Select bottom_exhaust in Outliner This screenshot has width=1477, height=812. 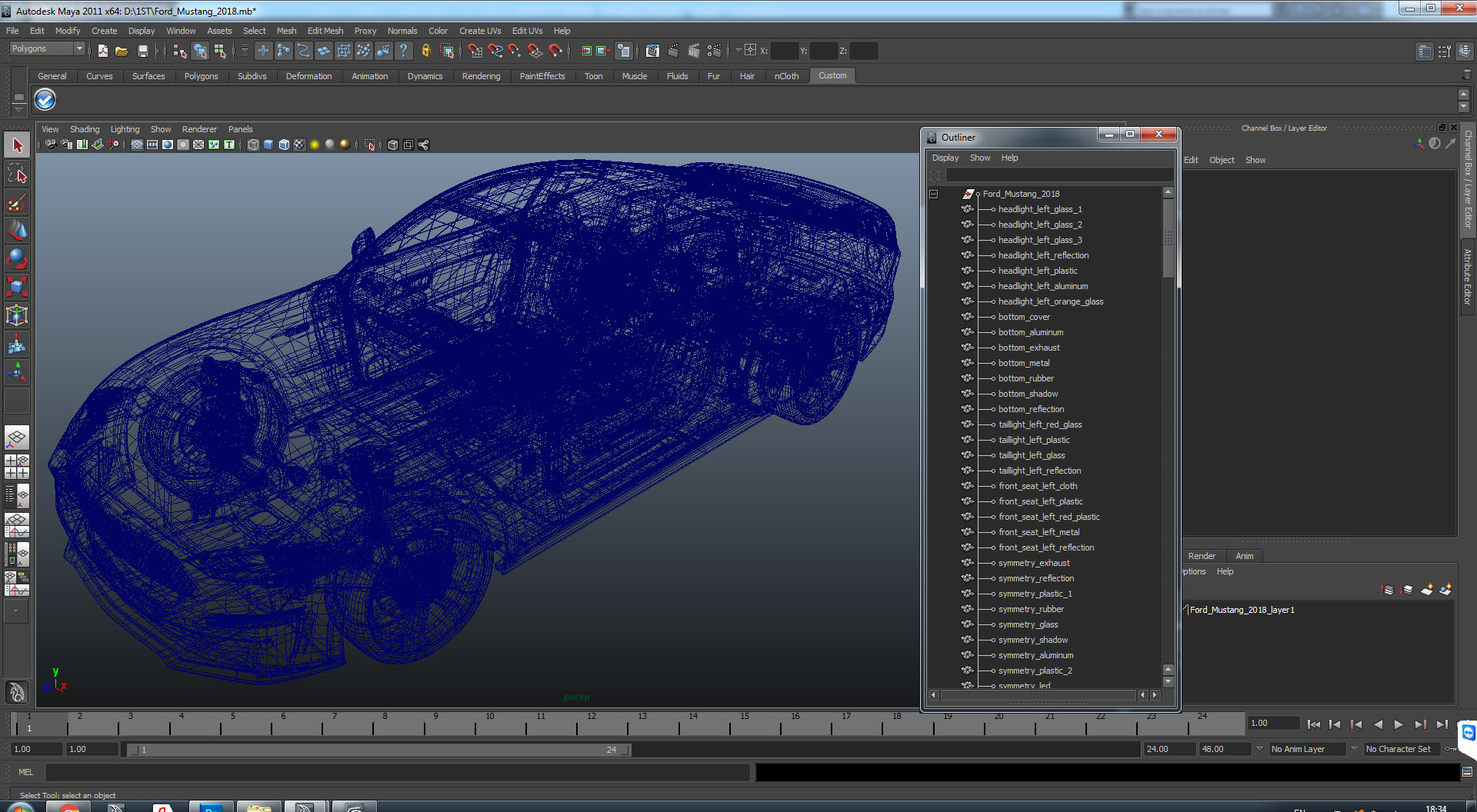click(1029, 348)
